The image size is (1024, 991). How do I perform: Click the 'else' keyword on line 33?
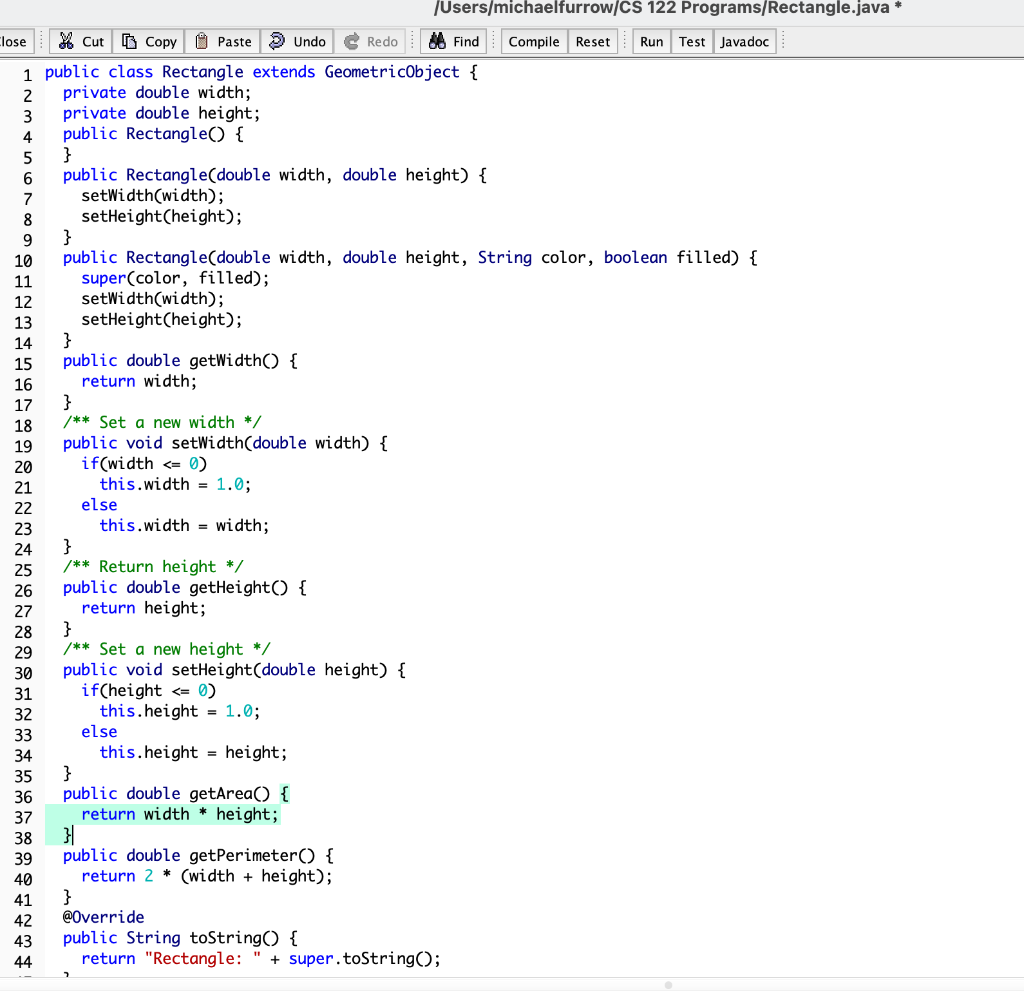click(99, 732)
